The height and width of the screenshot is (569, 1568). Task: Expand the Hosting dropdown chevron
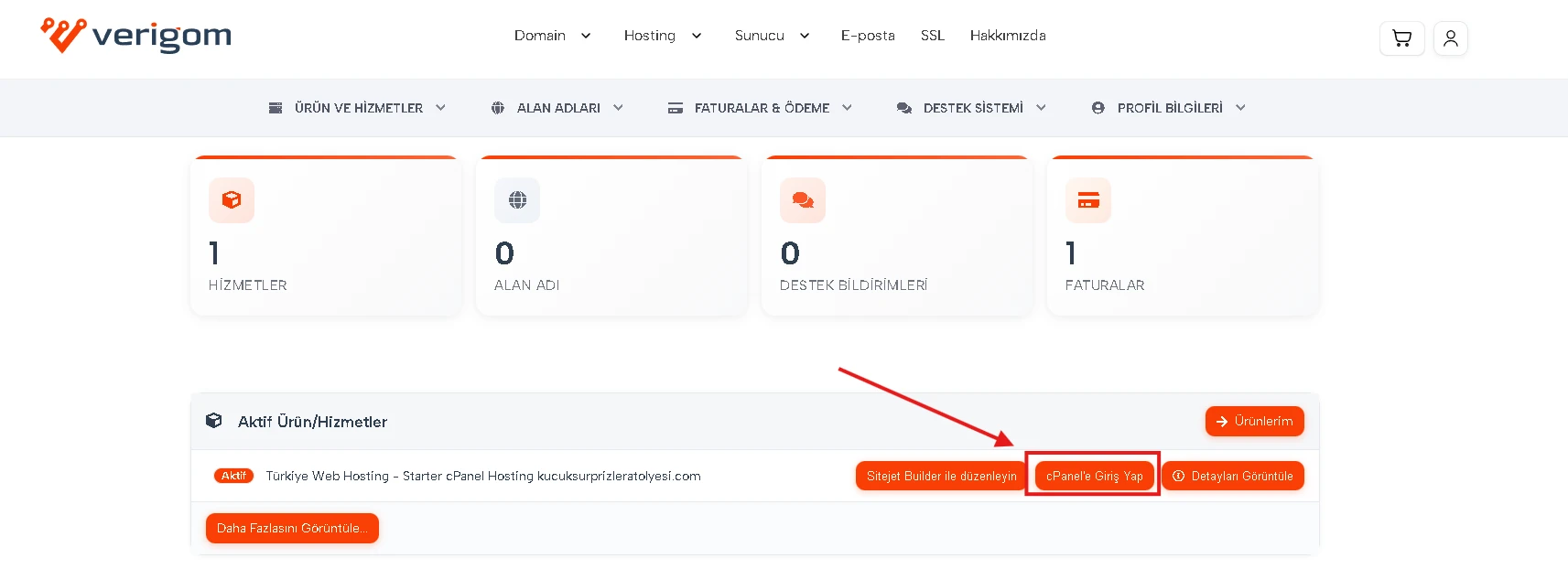(697, 36)
